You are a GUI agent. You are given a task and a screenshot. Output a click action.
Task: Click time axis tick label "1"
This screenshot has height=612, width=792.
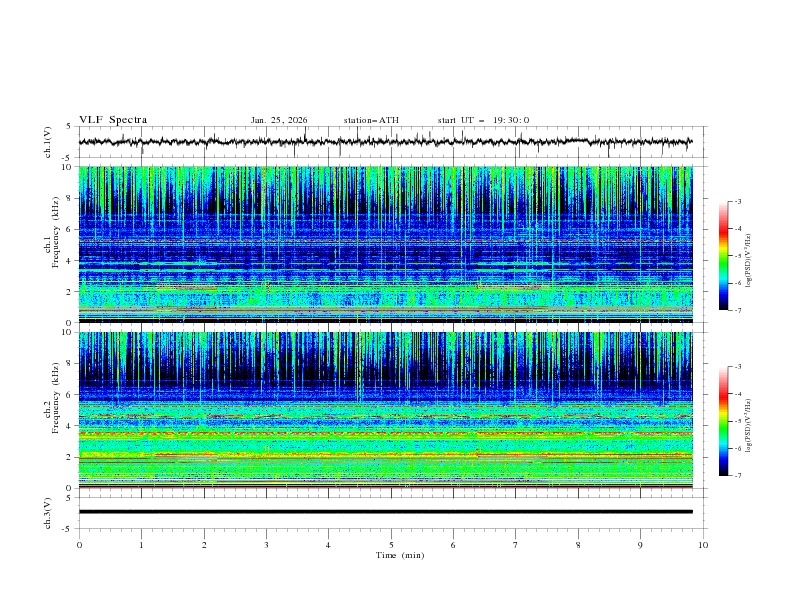click(x=142, y=545)
